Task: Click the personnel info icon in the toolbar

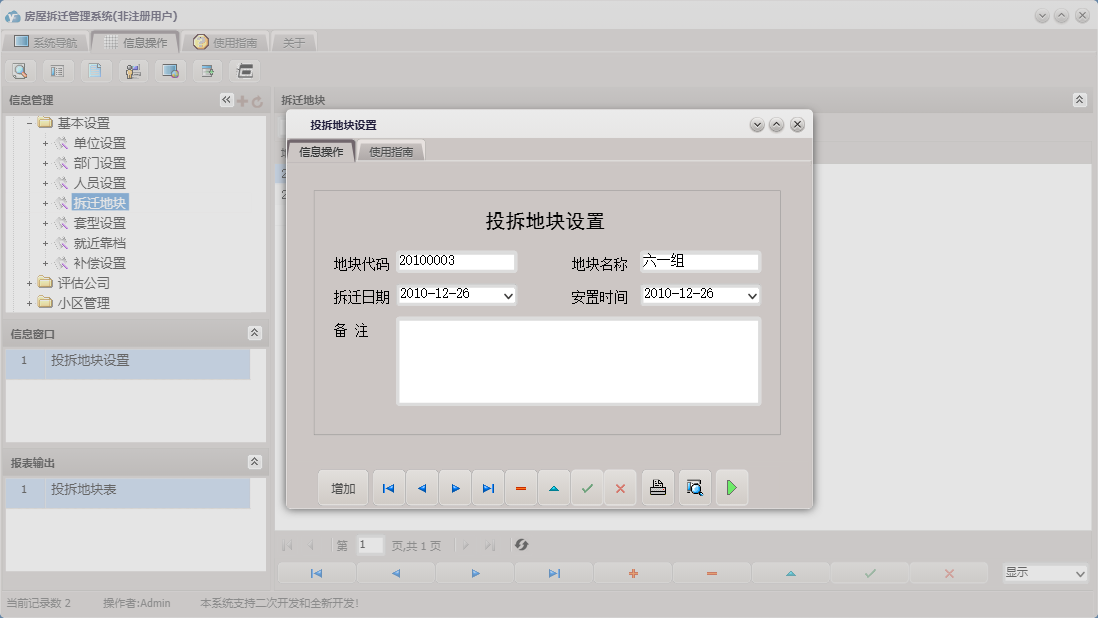Action: point(132,70)
